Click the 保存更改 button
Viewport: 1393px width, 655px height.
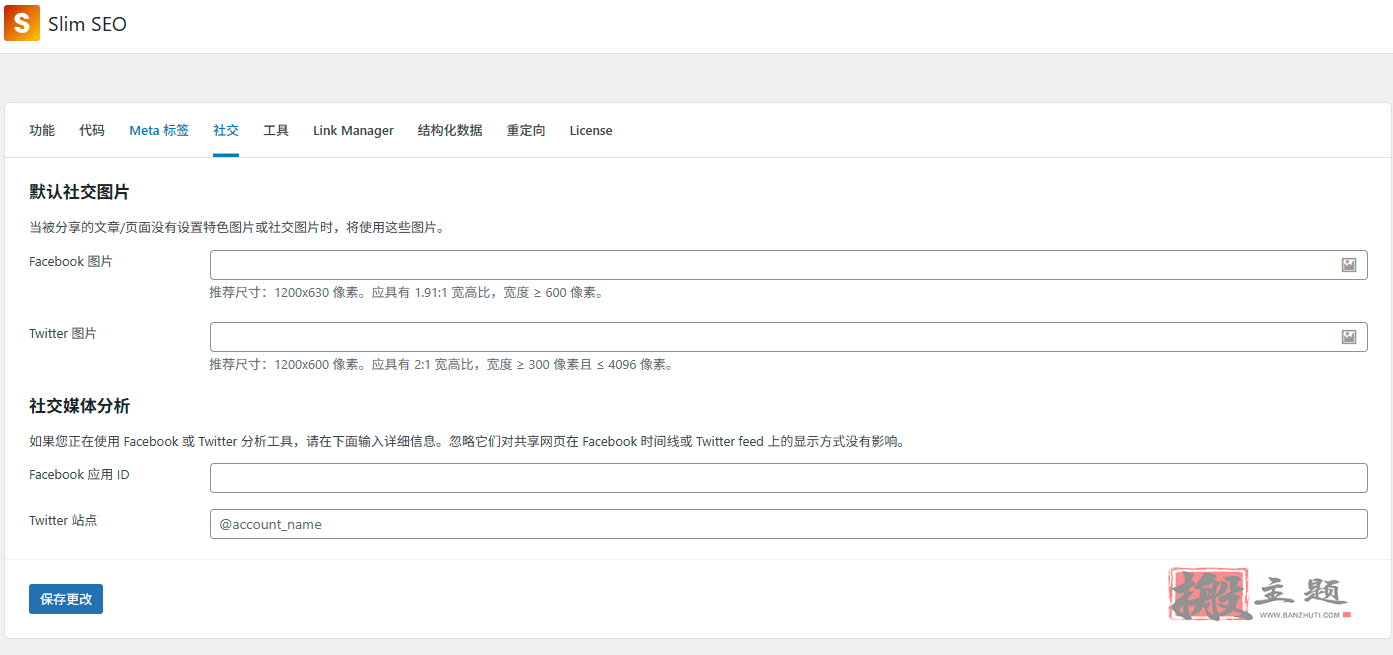[x=66, y=599]
